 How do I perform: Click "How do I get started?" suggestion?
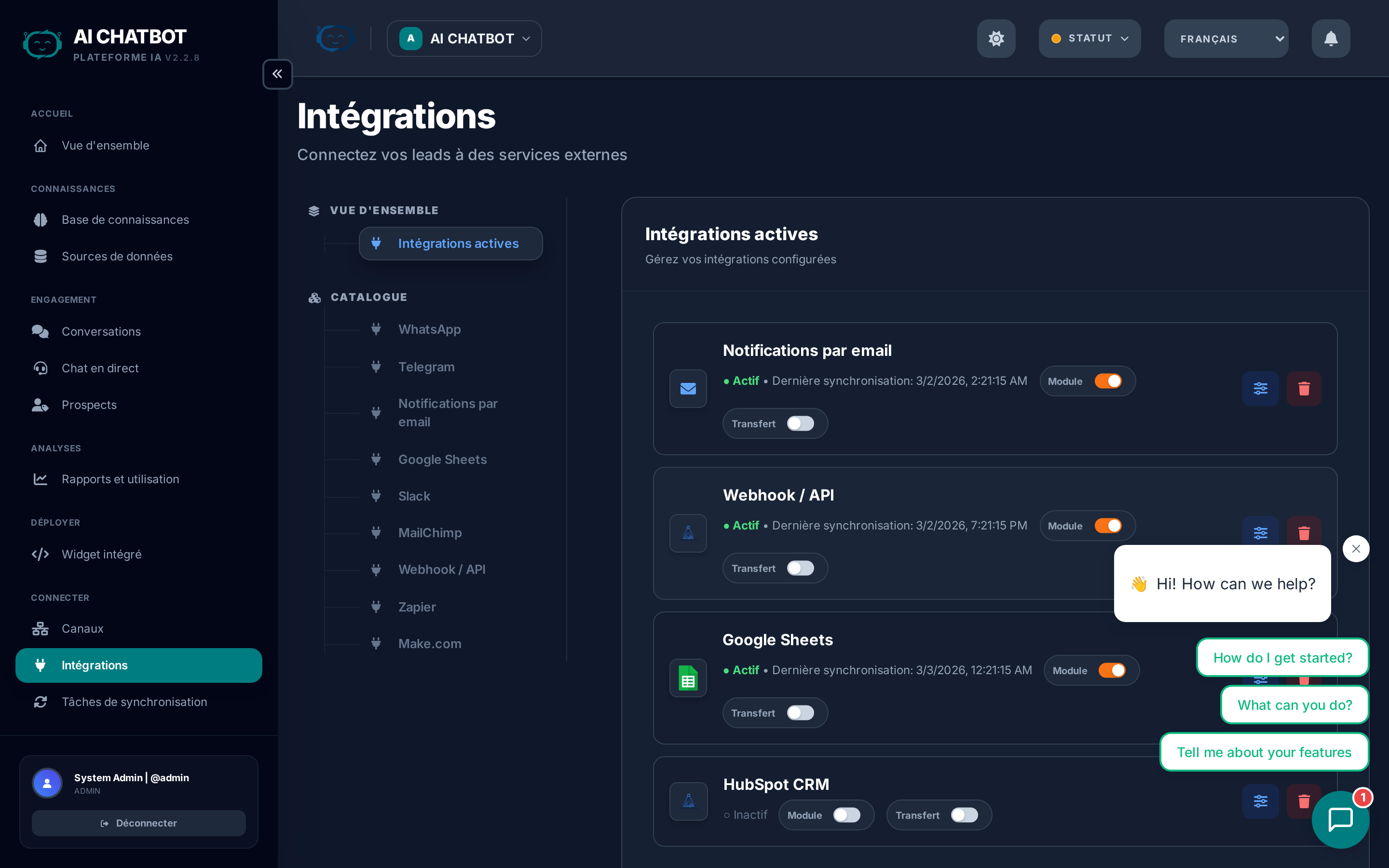click(1282, 658)
